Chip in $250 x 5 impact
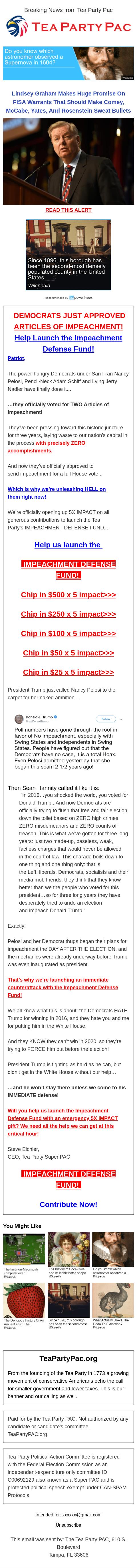The image size is (137, 1568). (68, 614)
